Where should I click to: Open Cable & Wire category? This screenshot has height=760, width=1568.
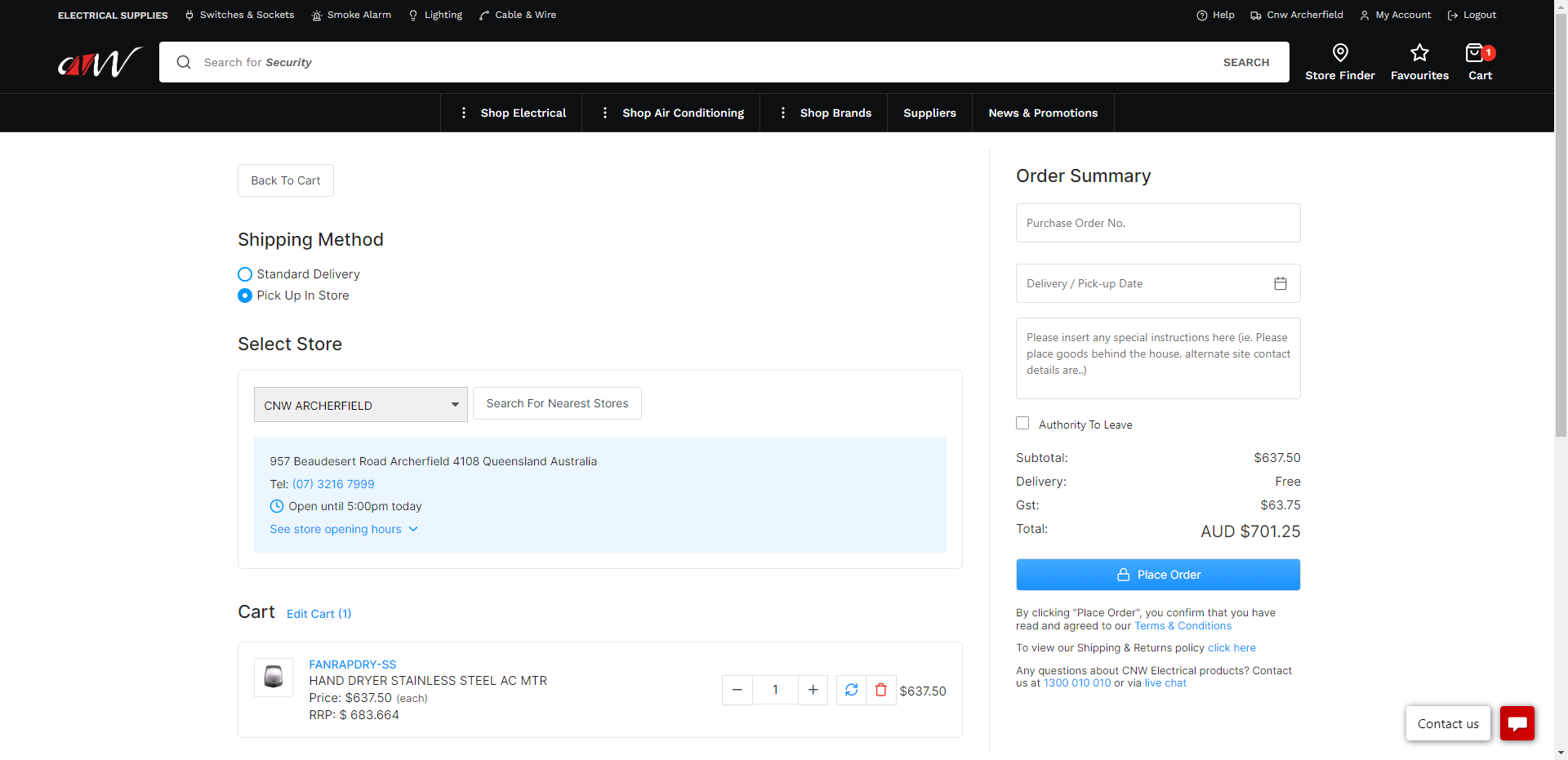[x=518, y=15]
